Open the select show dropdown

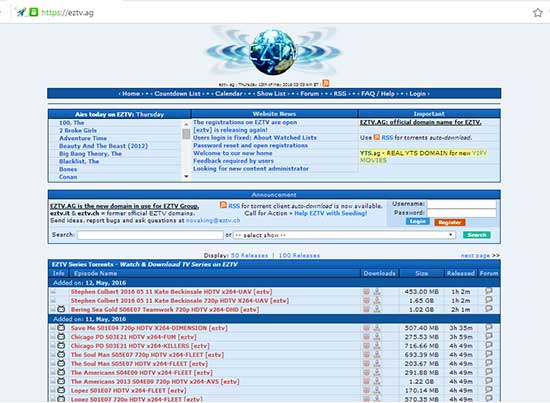[x=344, y=235]
